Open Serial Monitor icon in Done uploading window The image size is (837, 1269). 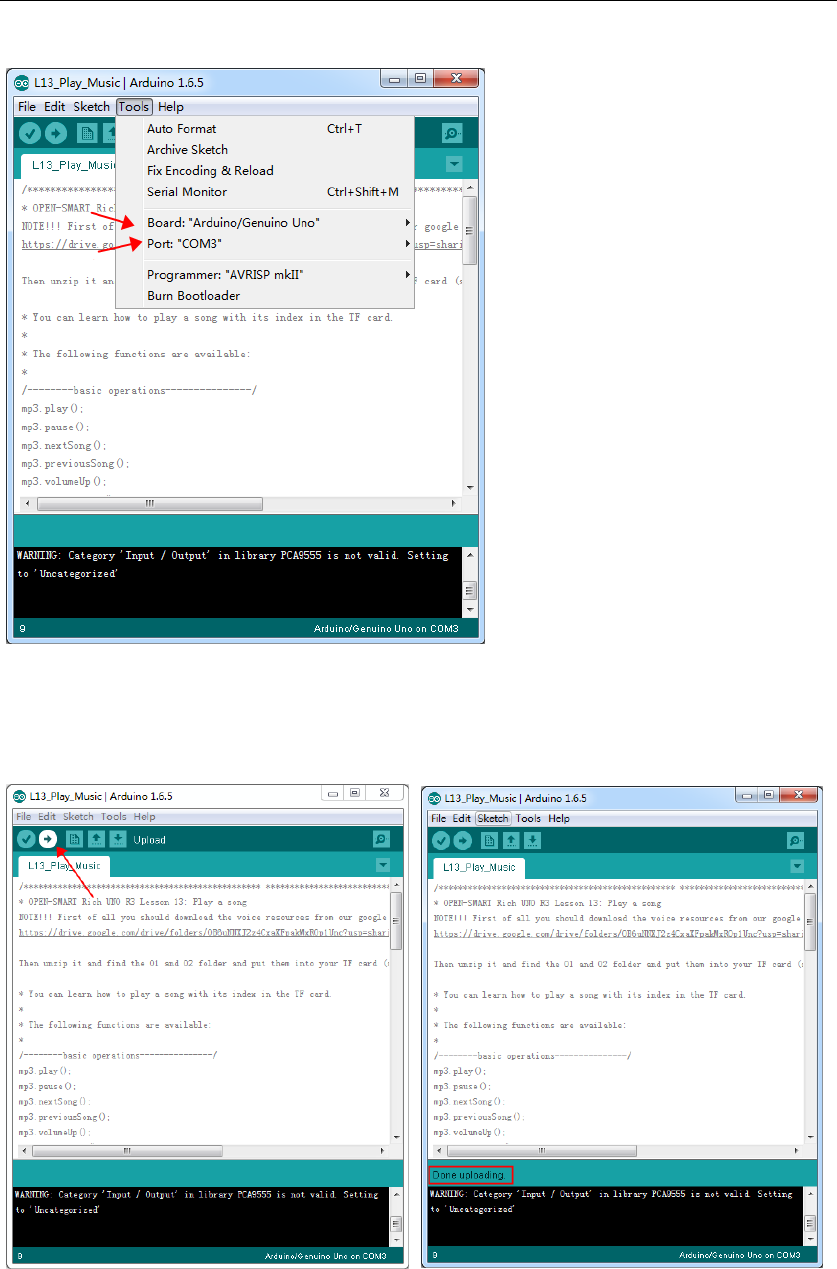[x=795, y=841]
